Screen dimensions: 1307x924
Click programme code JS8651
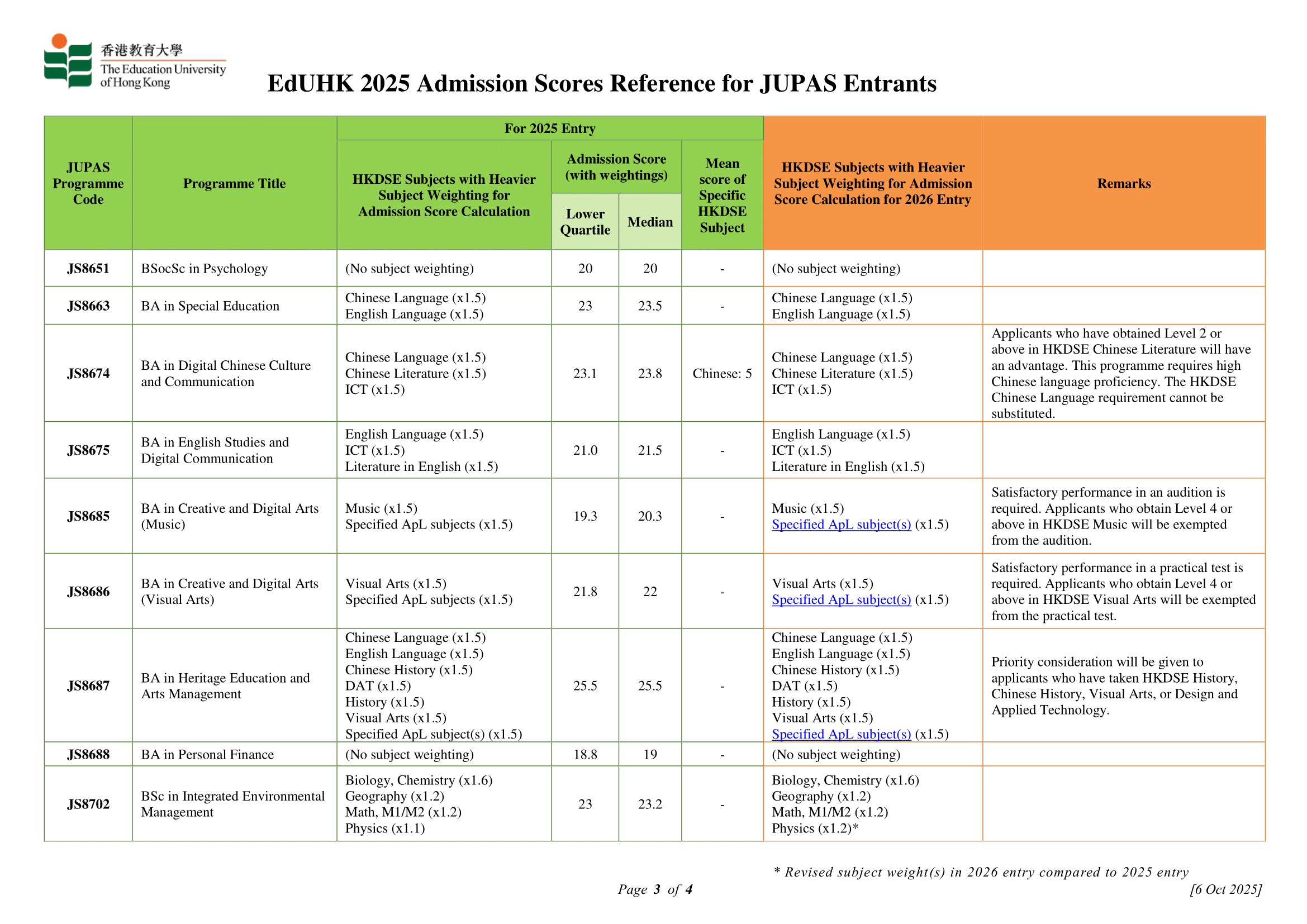coord(88,269)
